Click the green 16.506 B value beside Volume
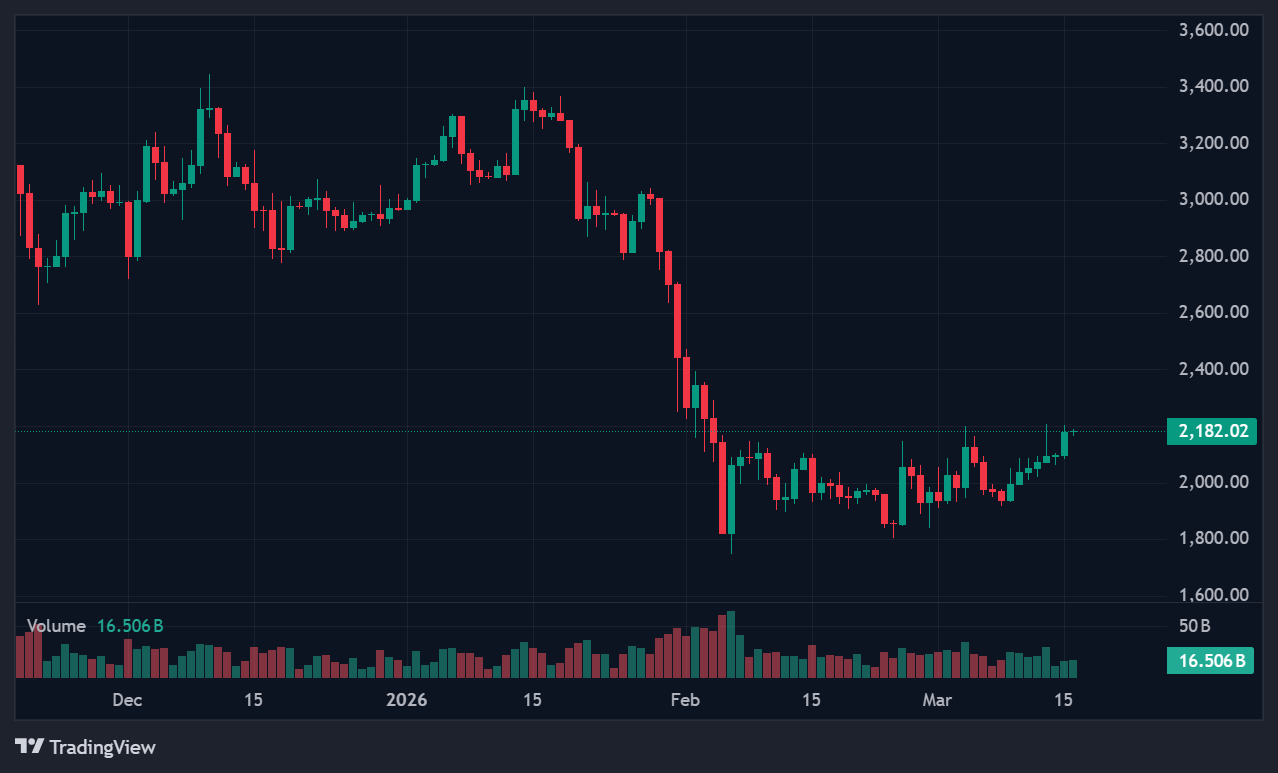The width and height of the screenshot is (1278, 773). [130, 626]
